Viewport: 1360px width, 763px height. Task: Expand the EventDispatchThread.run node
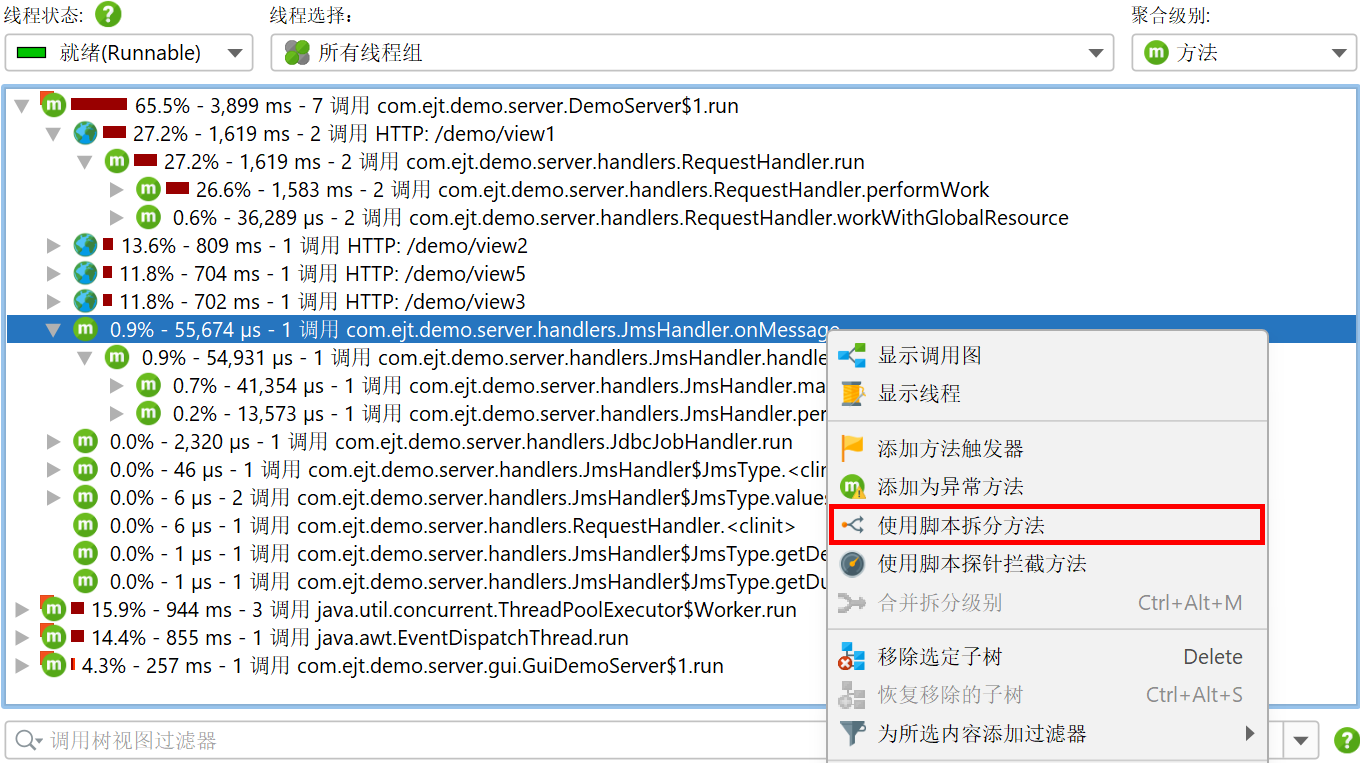[22, 637]
